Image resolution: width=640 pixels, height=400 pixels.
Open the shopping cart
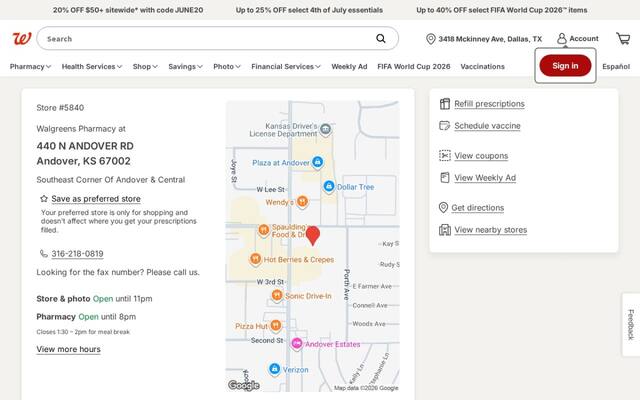pos(623,39)
